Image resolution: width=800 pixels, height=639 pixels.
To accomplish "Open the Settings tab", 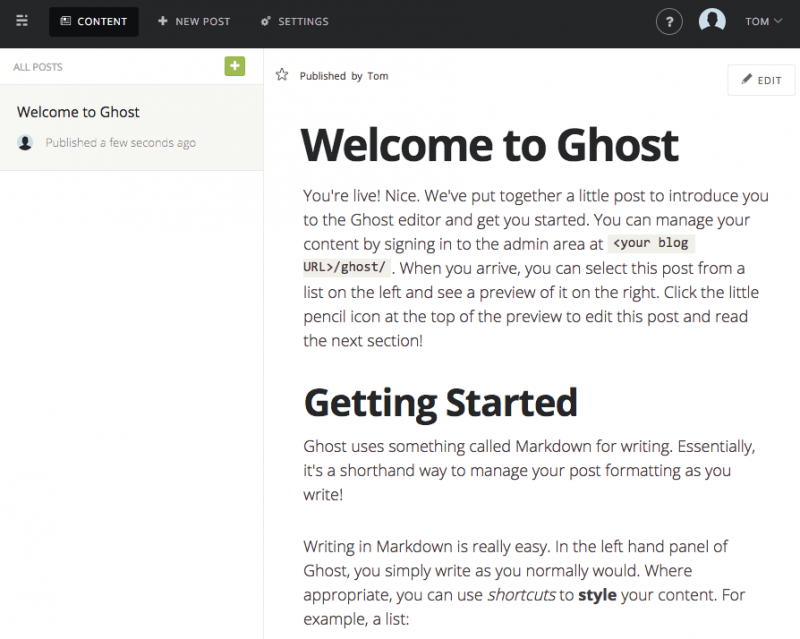I will point(295,21).
